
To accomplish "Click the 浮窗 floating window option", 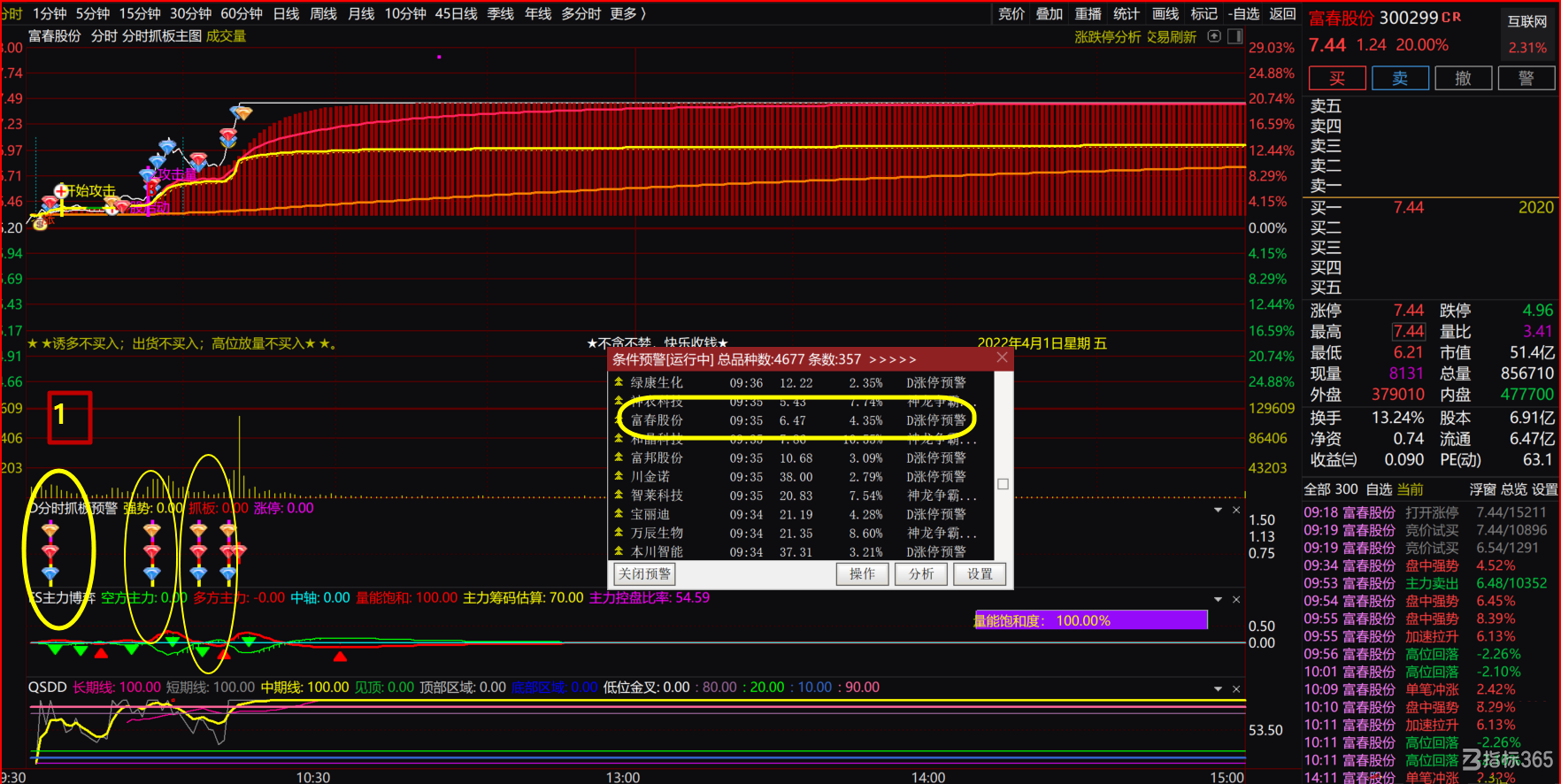I will (1483, 489).
